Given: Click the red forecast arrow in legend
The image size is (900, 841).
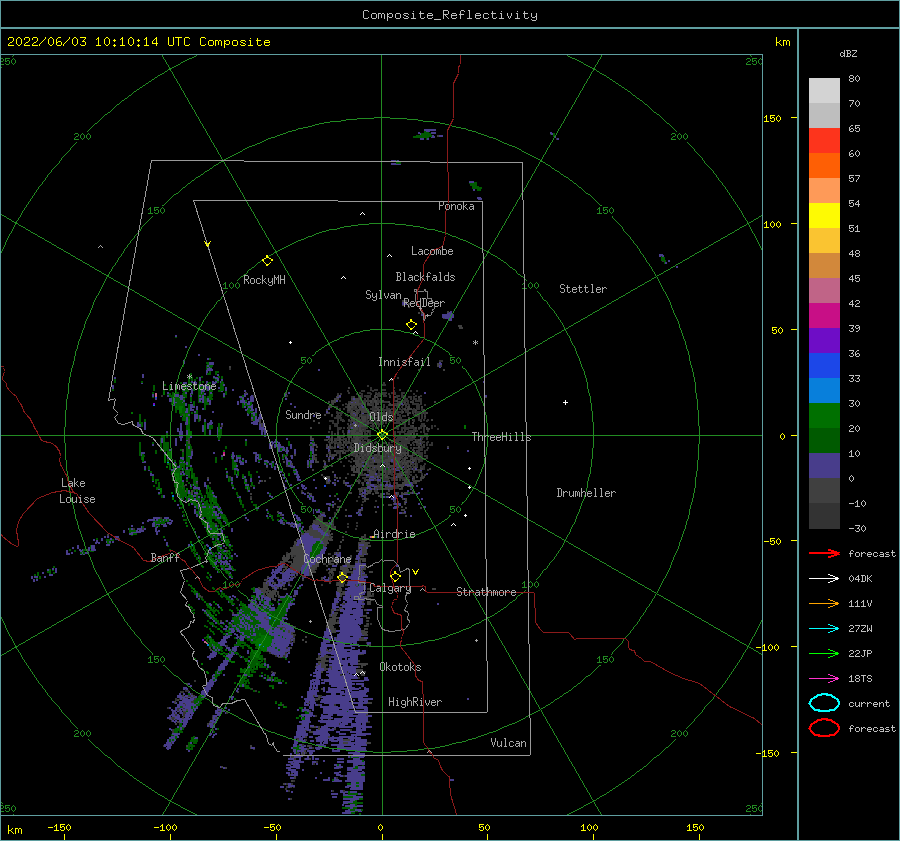Looking at the screenshot, I should tap(824, 553).
